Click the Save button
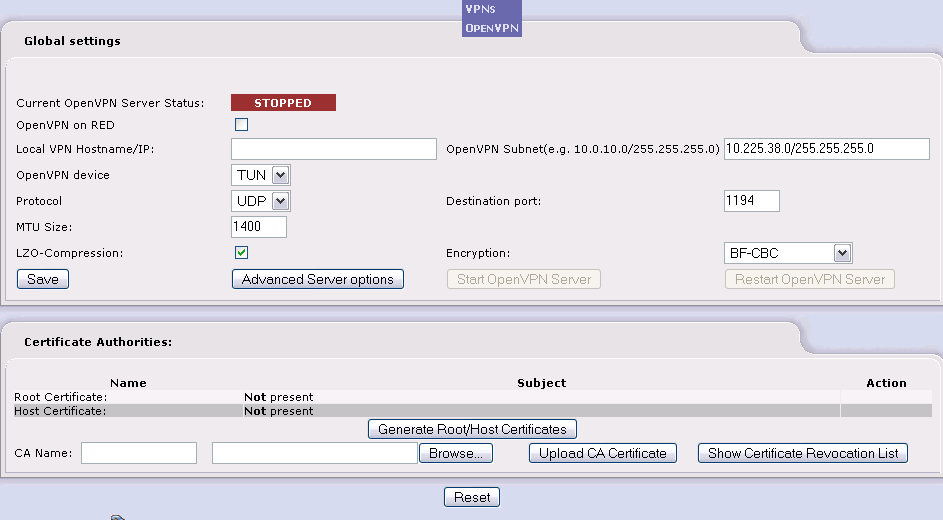 [43, 279]
